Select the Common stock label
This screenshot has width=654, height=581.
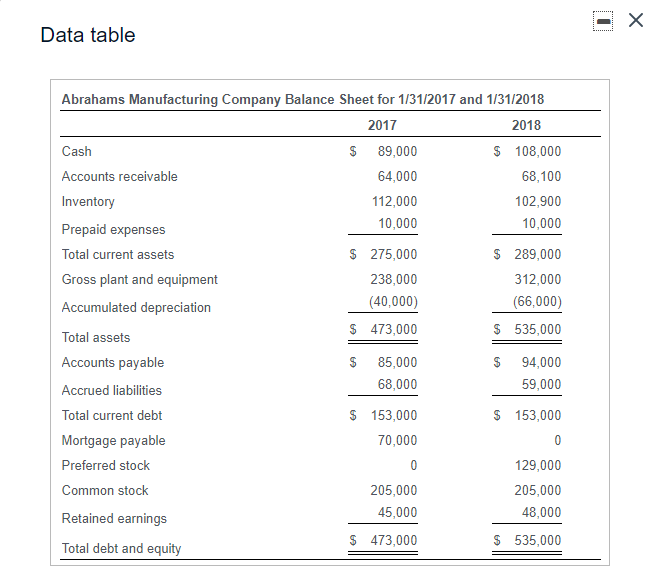105,490
